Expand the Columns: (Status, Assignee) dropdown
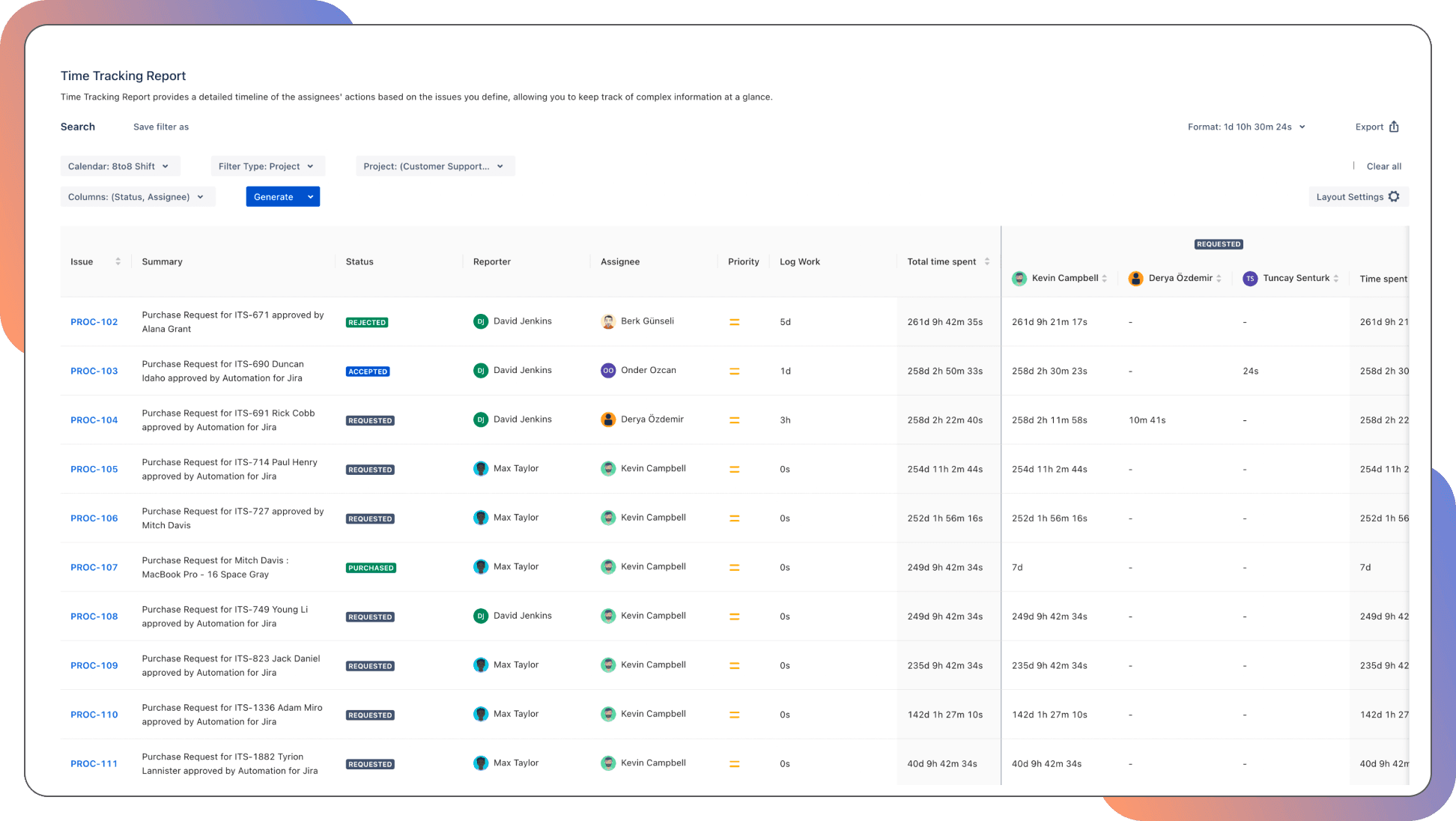This screenshot has width=1456, height=821. click(137, 196)
